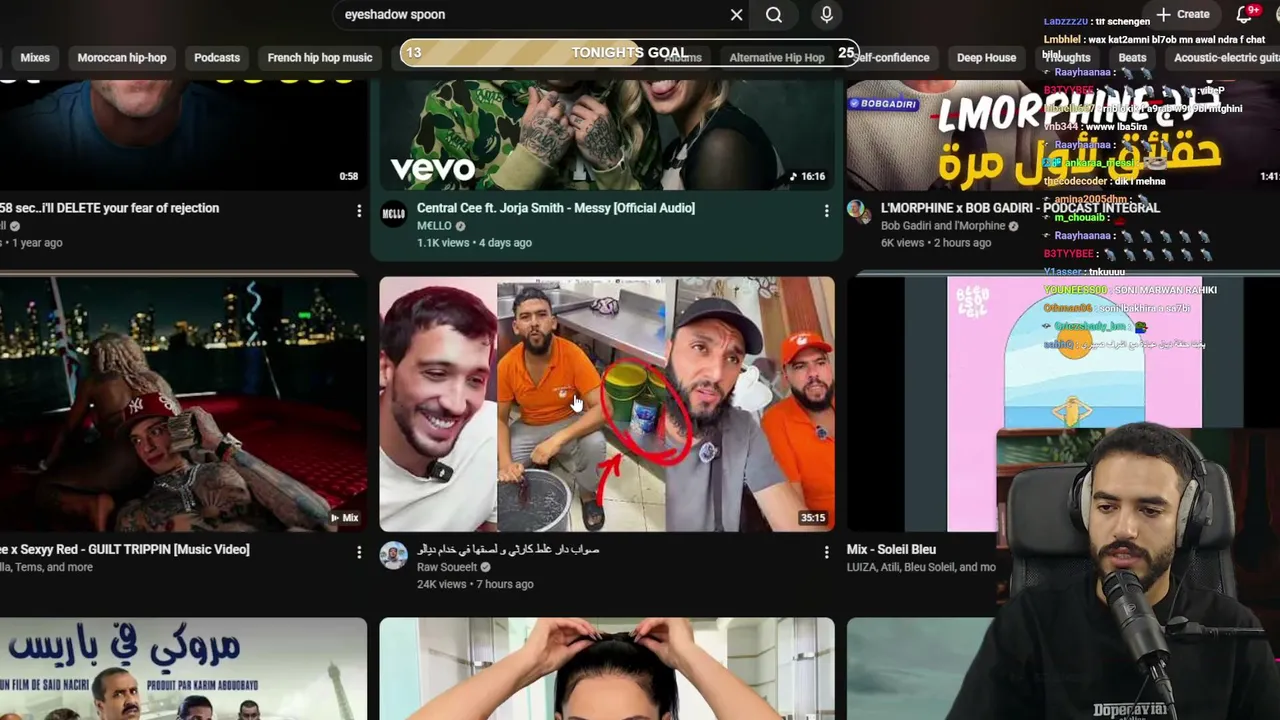Open the three-dot menu for the Raw Soueelt video
Screen dimensions: 1280x720
click(826, 552)
